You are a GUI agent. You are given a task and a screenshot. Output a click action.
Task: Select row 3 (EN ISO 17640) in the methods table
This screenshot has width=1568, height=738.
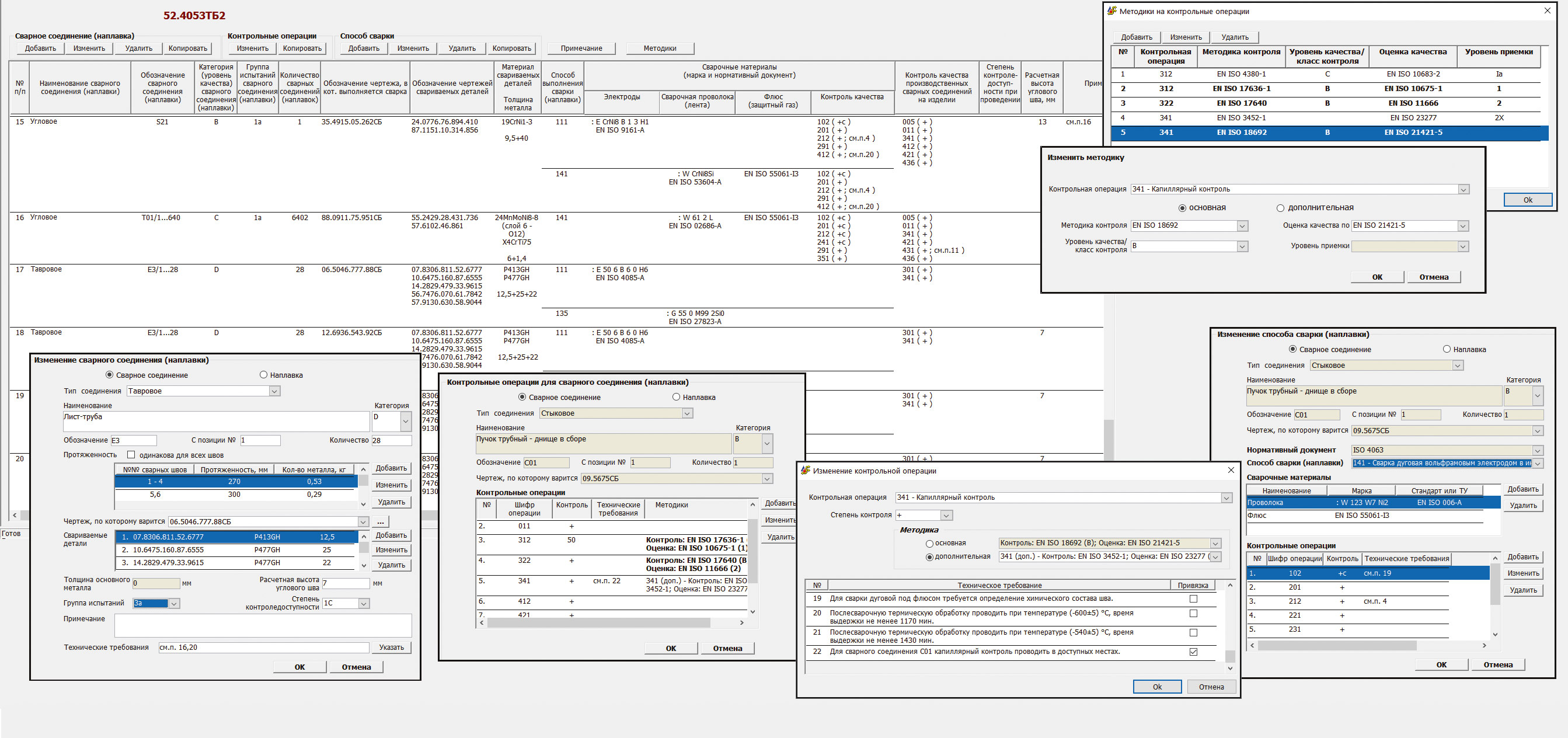pyautogui.click(x=1242, y=103)
